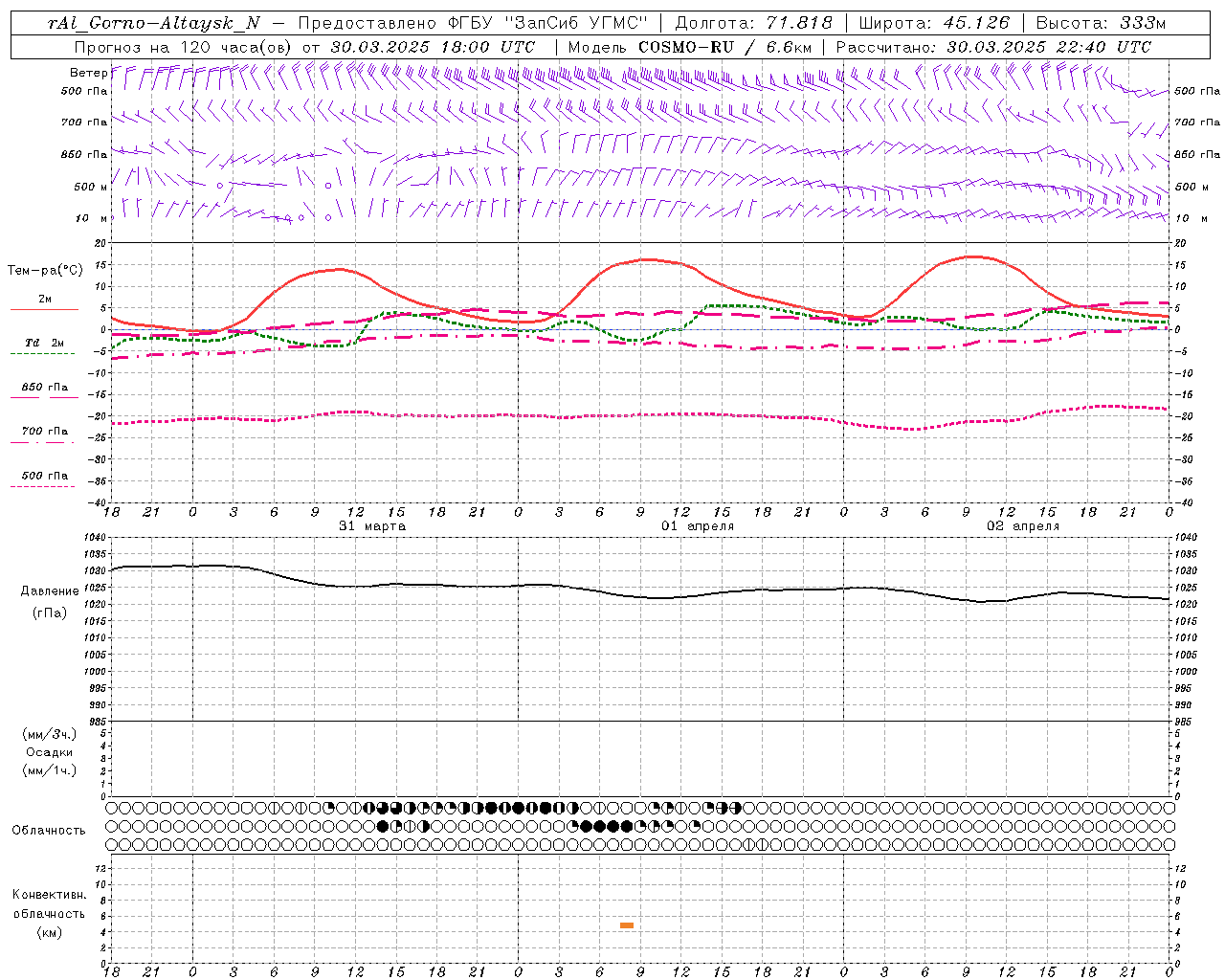Click the 700 гПа temperature legend entry
The width and height of the screenshot is (1225, 980).
[45, 432]
